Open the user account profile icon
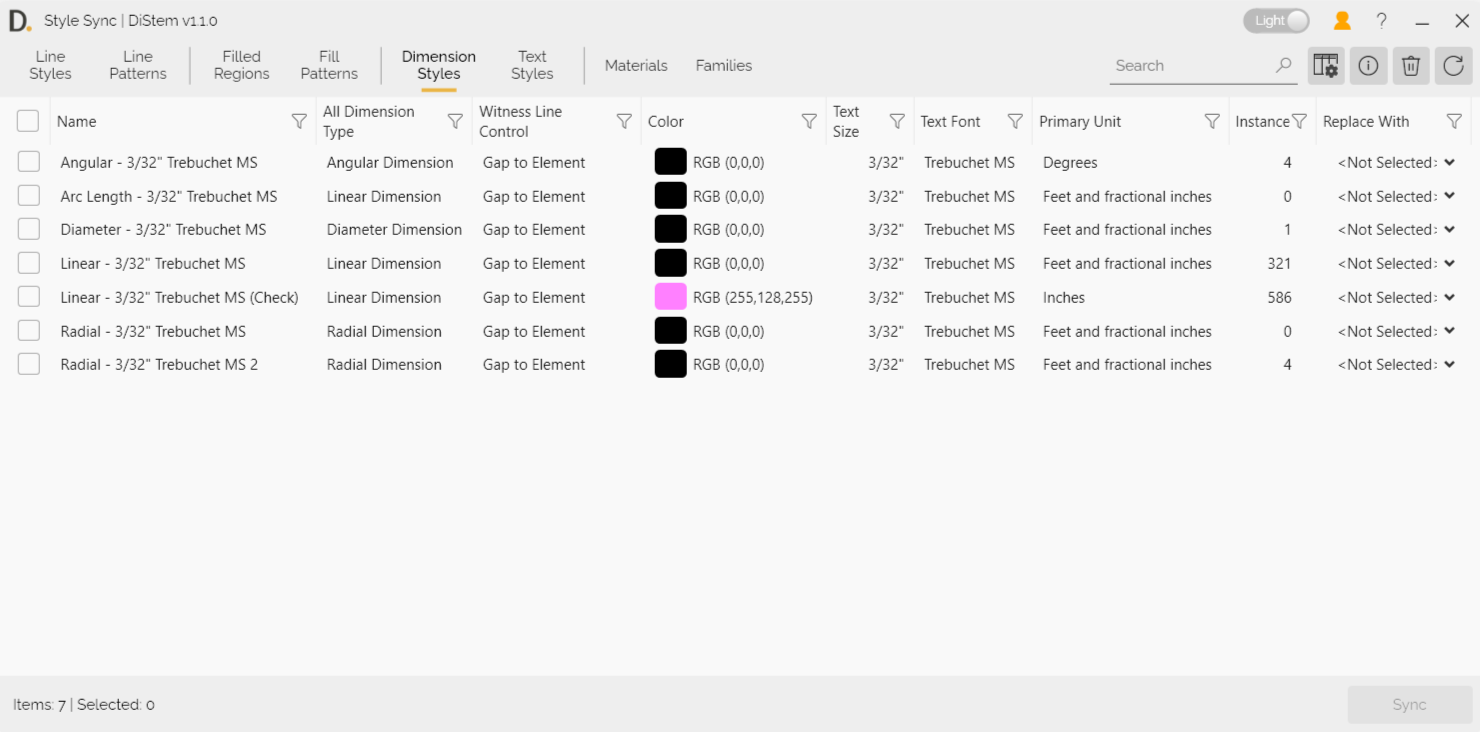This screenshot has width=1480, height=732. click(1342, 21)
